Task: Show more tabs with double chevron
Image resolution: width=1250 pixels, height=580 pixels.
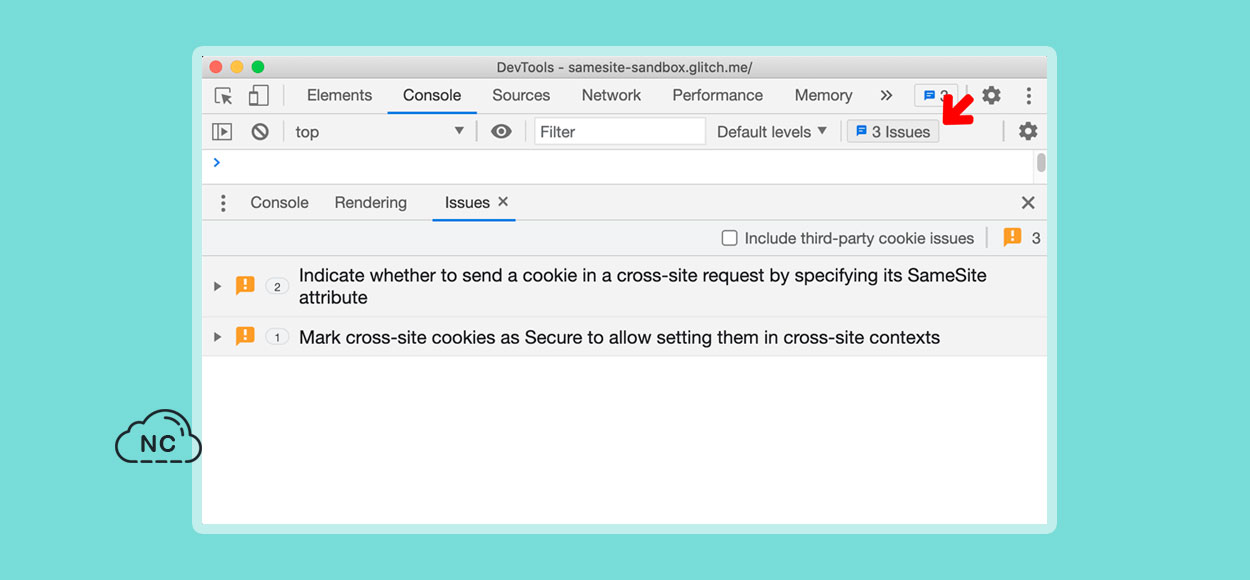Action: pyautogui.click(x=886, y=96)
